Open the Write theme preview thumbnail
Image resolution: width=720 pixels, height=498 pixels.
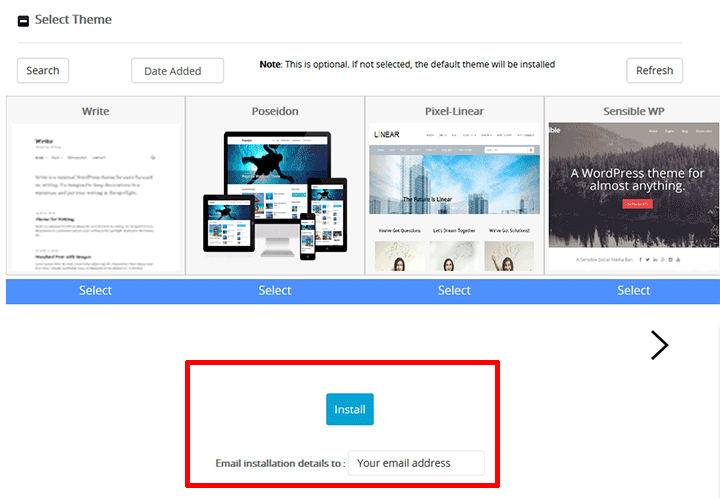[x=95, y=197]
